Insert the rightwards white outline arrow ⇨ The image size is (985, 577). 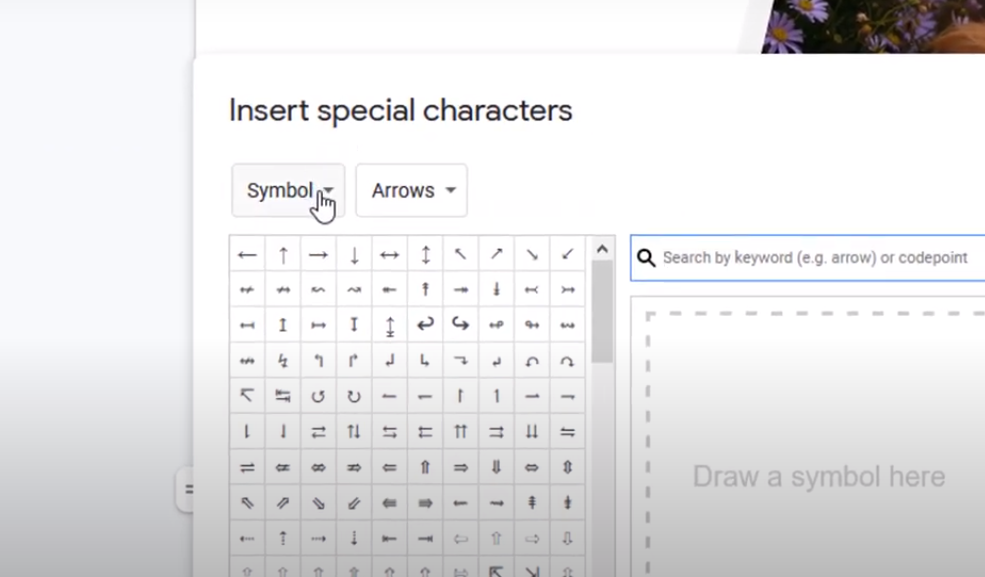(x=532, y=538)
